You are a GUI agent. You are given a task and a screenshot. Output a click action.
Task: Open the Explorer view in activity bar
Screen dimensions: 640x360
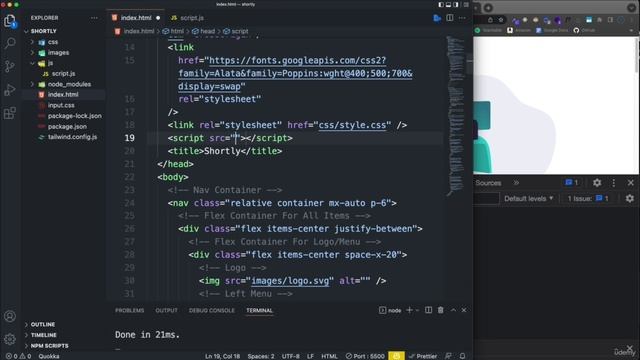[x=10, y=21]
